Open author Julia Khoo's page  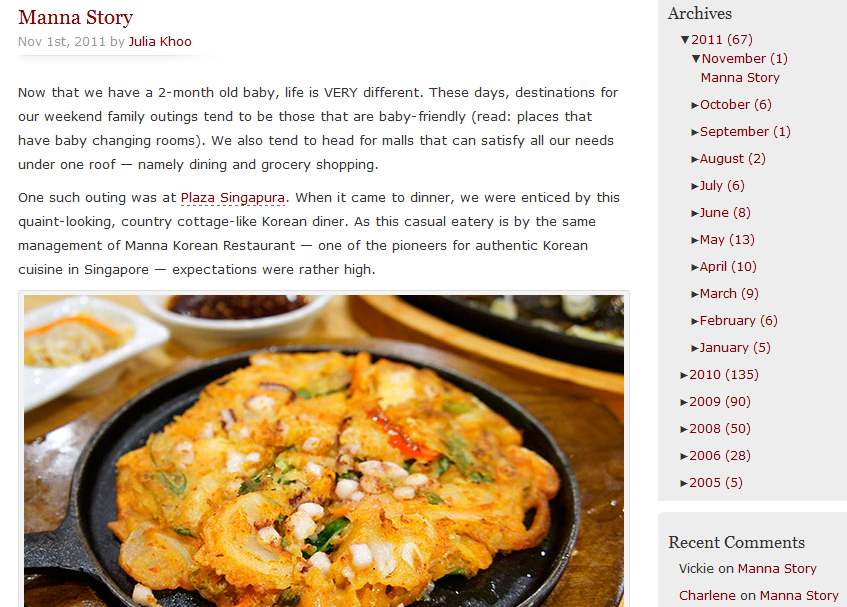160,42
